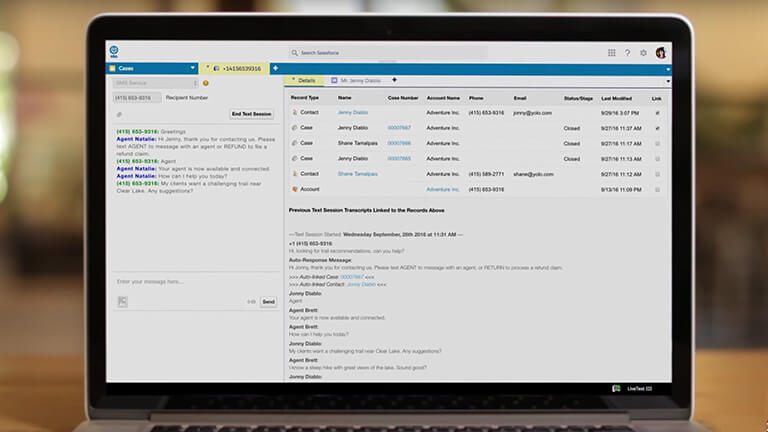Click the Name column header
Image resolution: width=768 pixels, height=432 pixels.
point(344,98)
